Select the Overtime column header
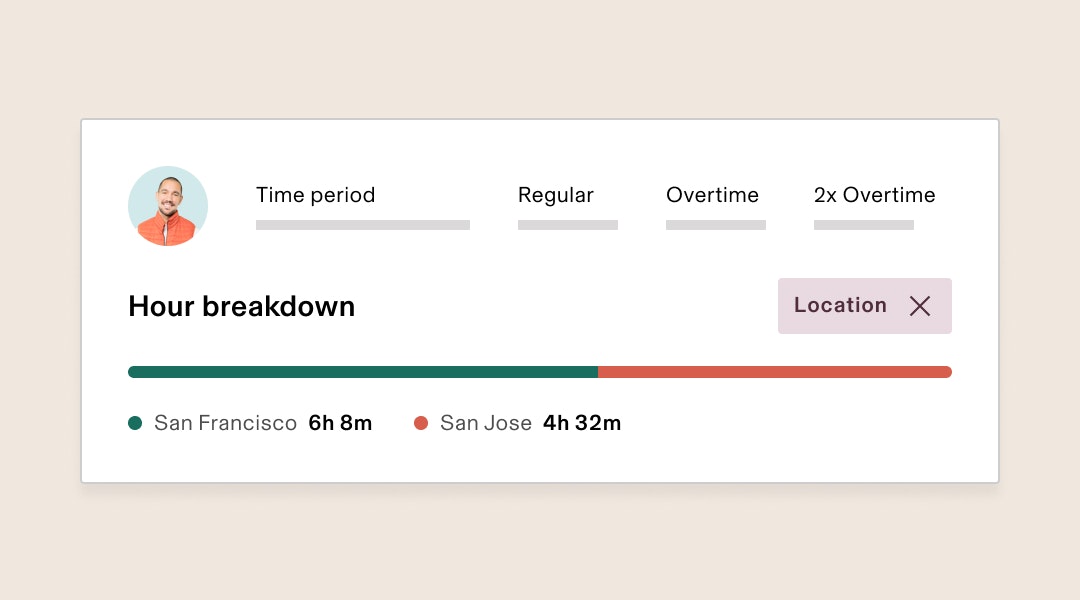Screen dimensions: 1080x600 (712, 195)
